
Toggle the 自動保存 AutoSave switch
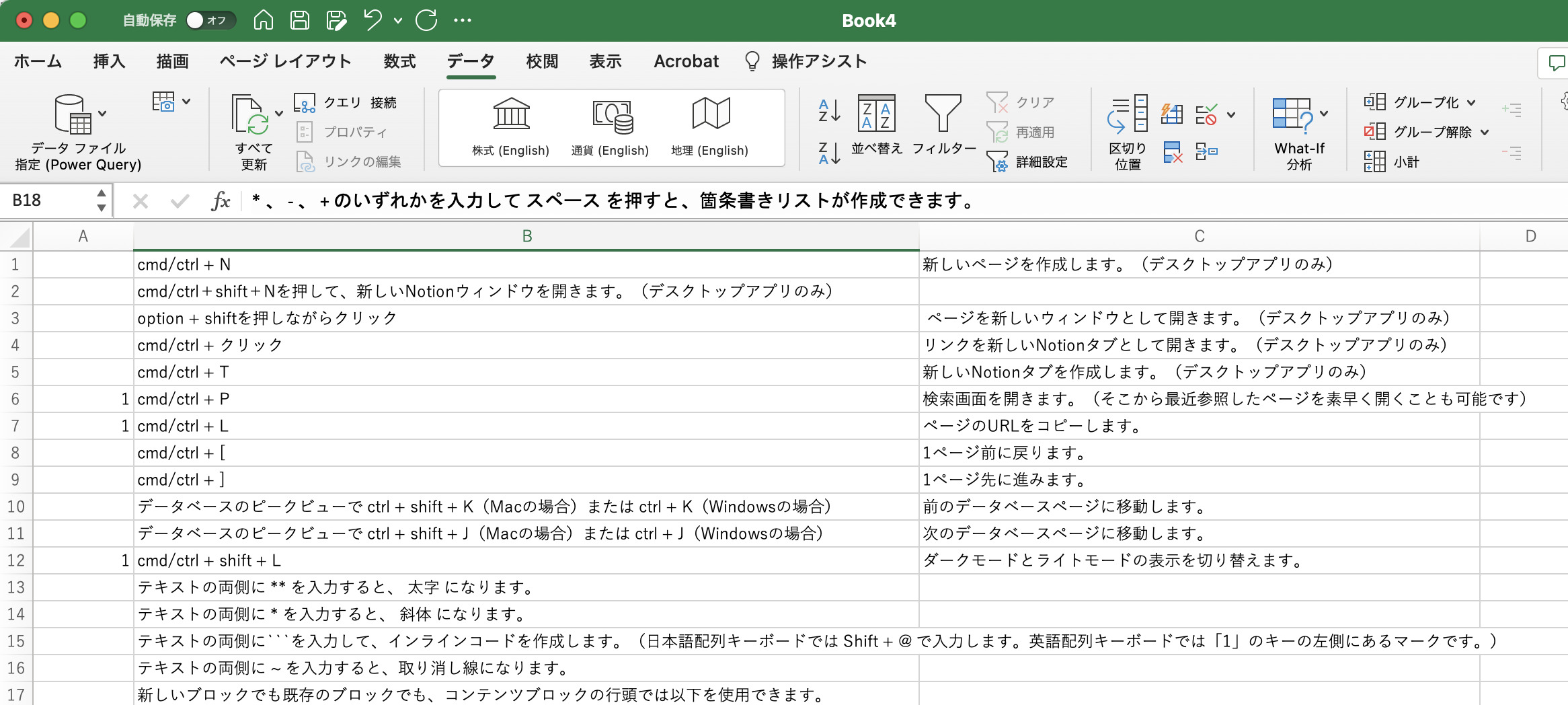click(x=210, y=20)
